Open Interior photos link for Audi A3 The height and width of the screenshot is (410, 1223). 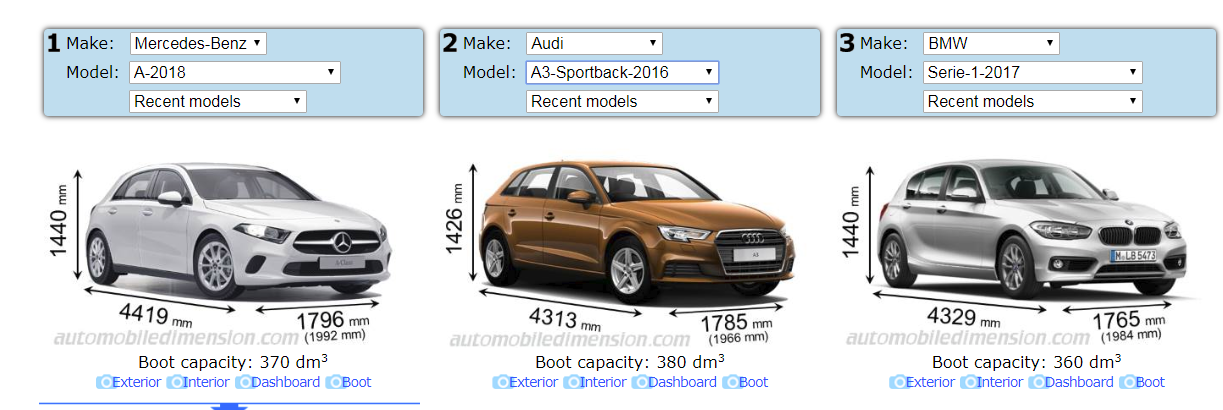(604, 382)
